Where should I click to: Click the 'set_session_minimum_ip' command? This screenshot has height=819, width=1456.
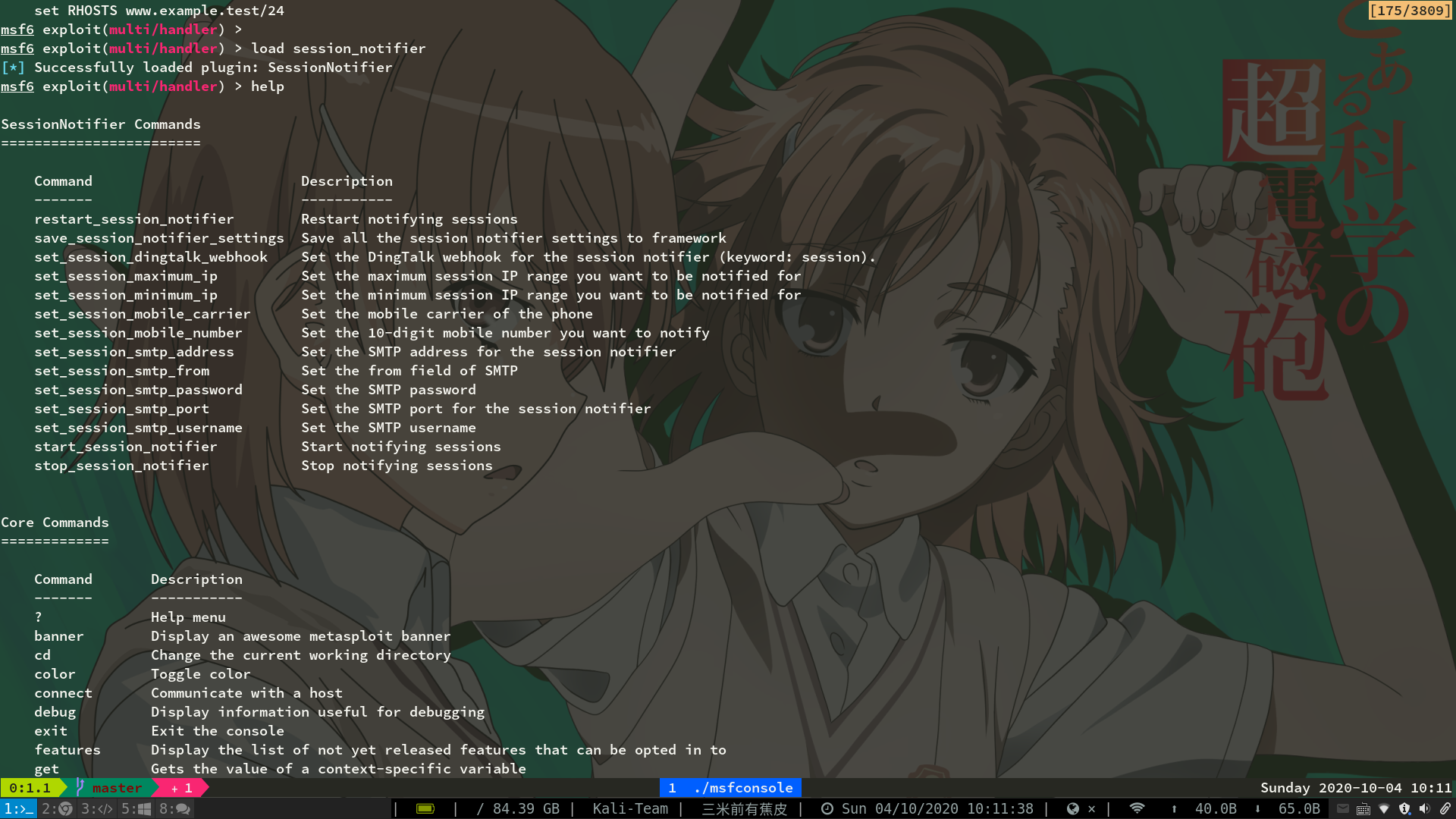coord(126,295)
